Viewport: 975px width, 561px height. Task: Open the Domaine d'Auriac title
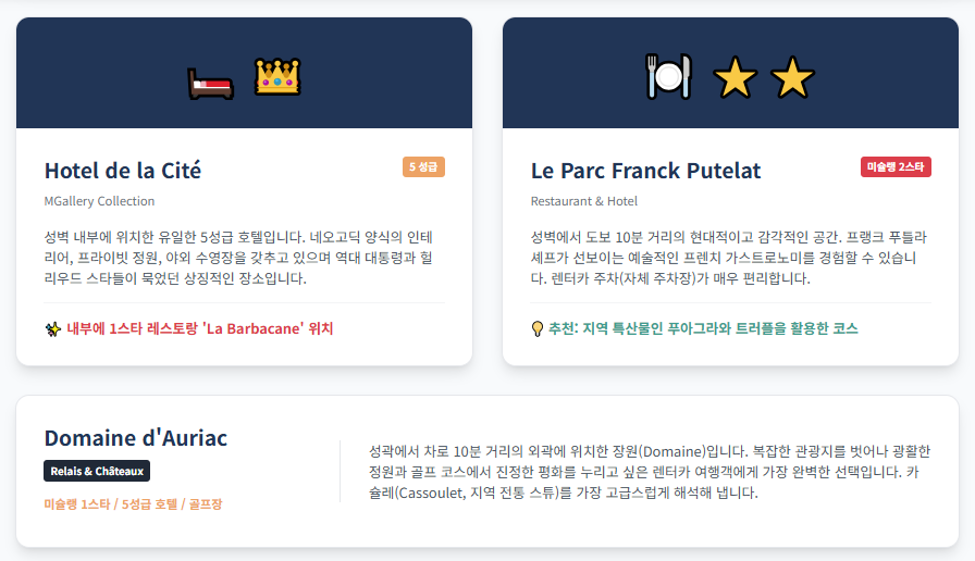pos(136,438)
